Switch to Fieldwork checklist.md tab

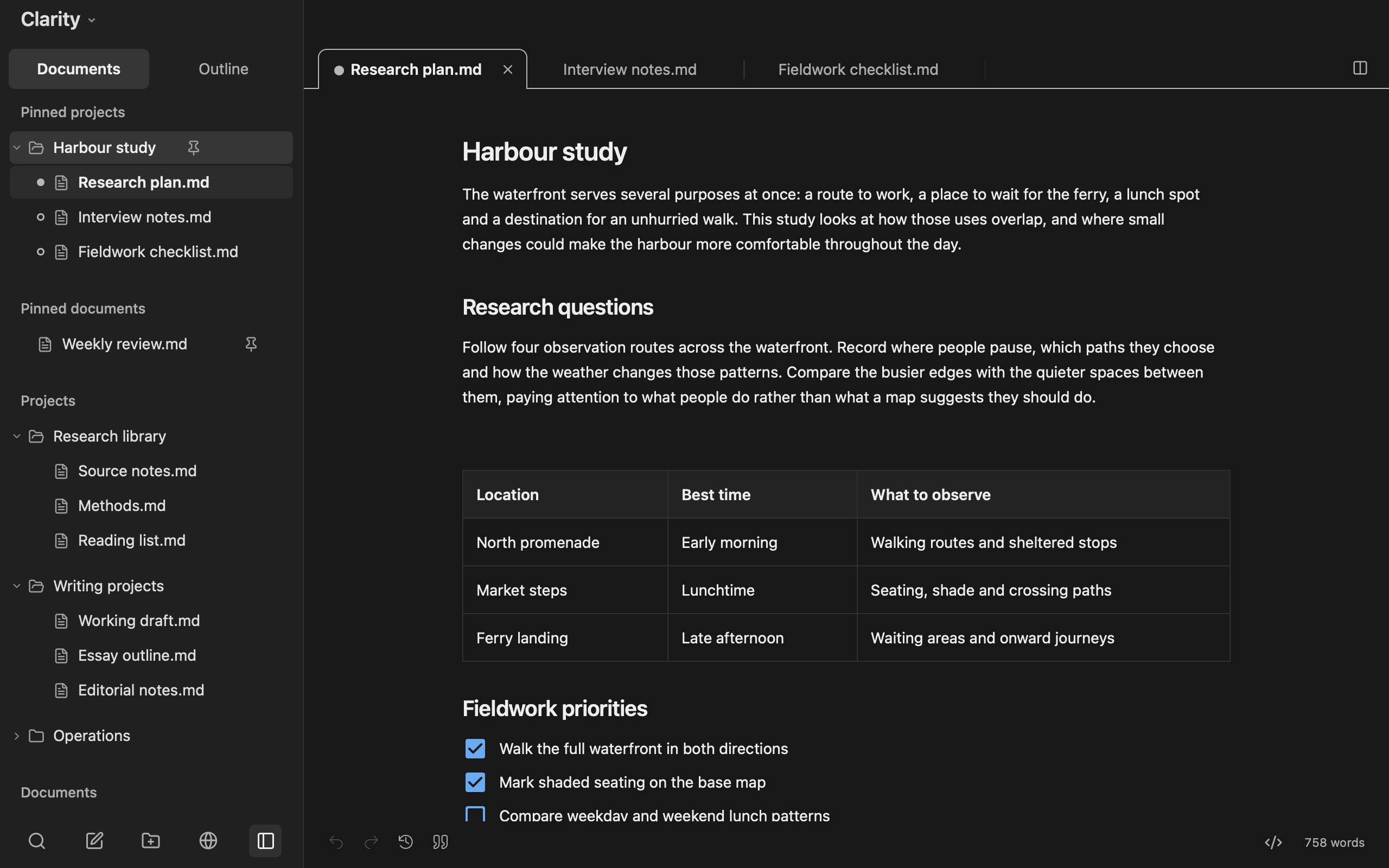(858, 69)
